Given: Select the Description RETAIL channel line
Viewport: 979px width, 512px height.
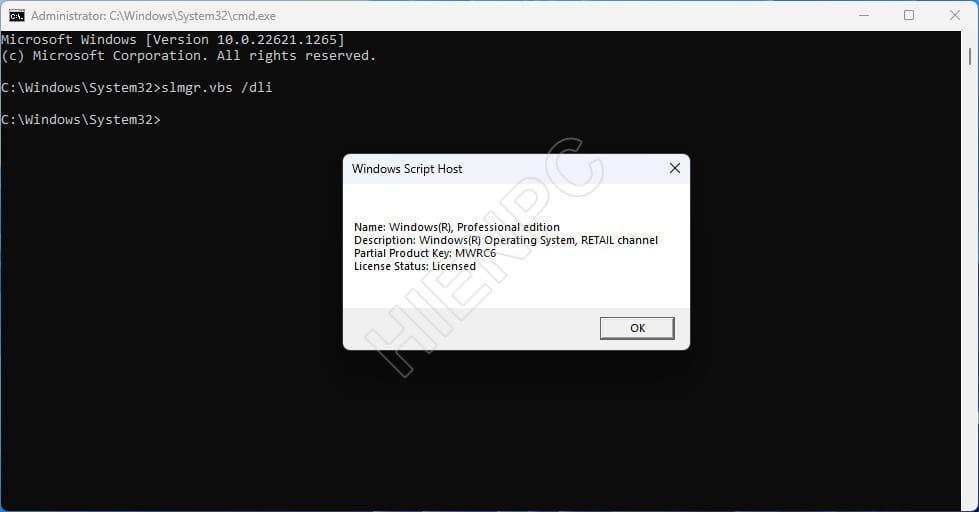Looking at the screenshot, I should point(506,240).
